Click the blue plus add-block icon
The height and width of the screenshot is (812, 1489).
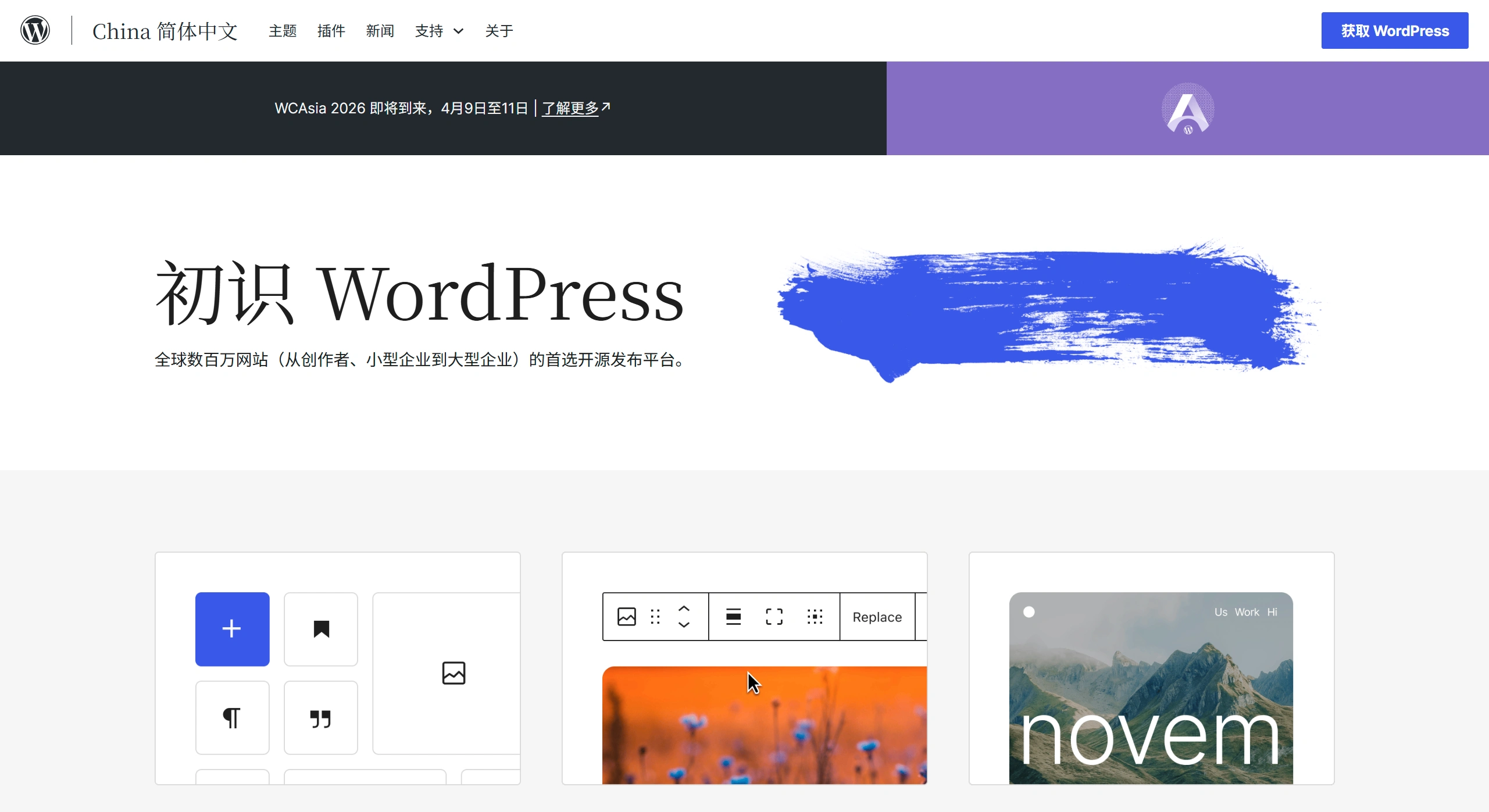coord(232,629)
